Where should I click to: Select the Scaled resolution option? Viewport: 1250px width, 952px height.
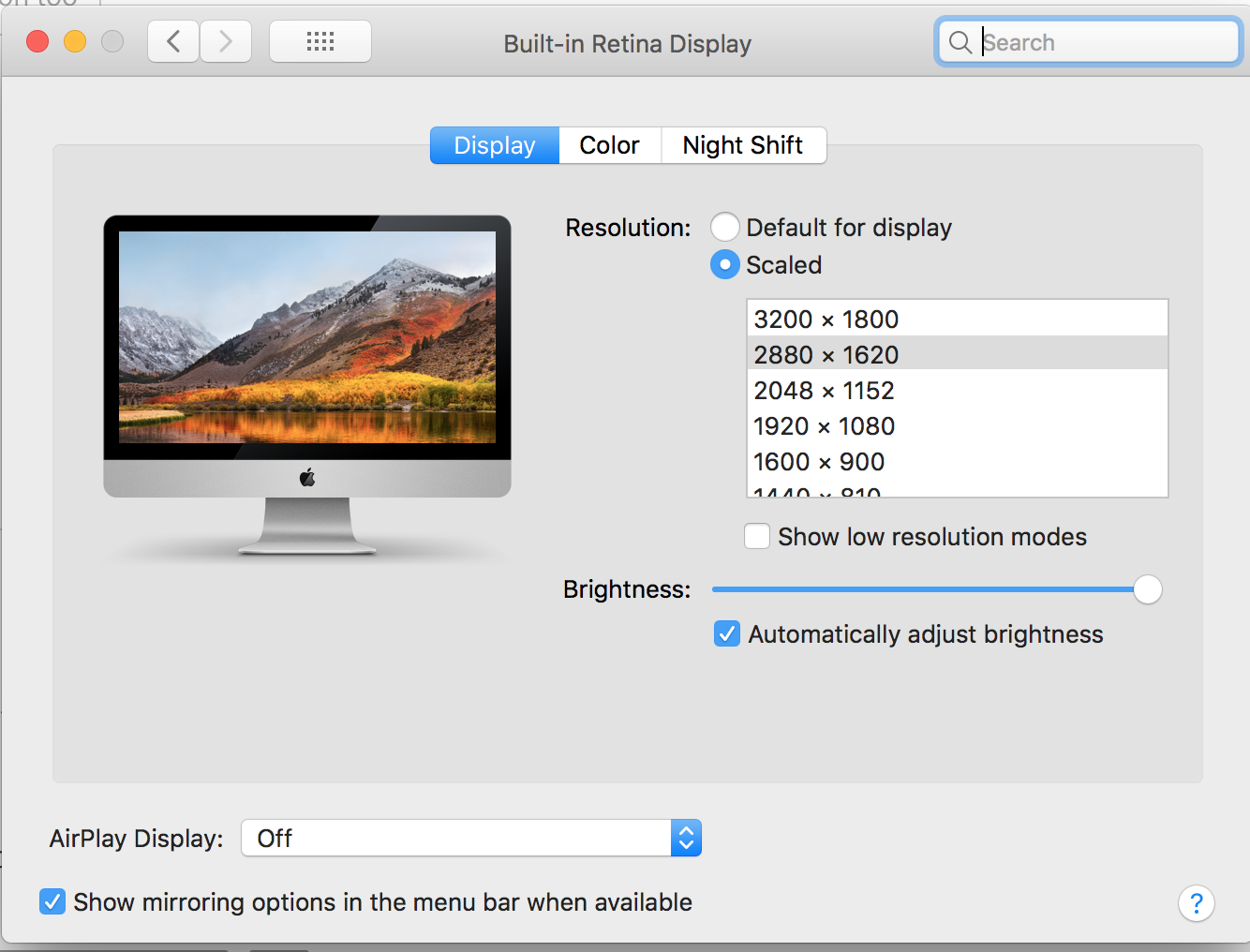tap(725, 265)
